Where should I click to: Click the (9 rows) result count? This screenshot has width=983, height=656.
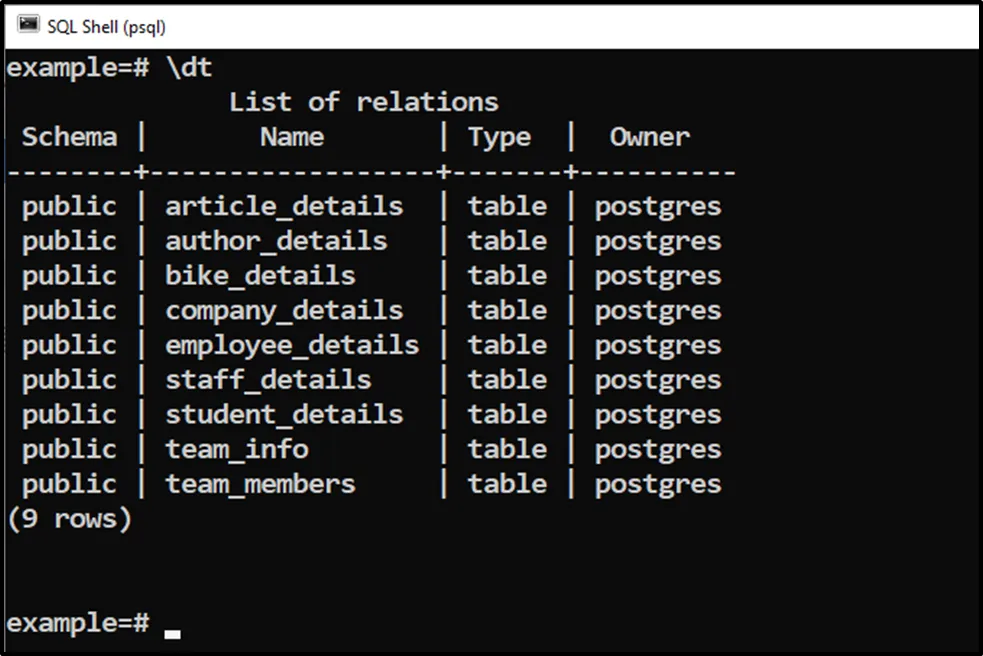[x=69, y=519]
